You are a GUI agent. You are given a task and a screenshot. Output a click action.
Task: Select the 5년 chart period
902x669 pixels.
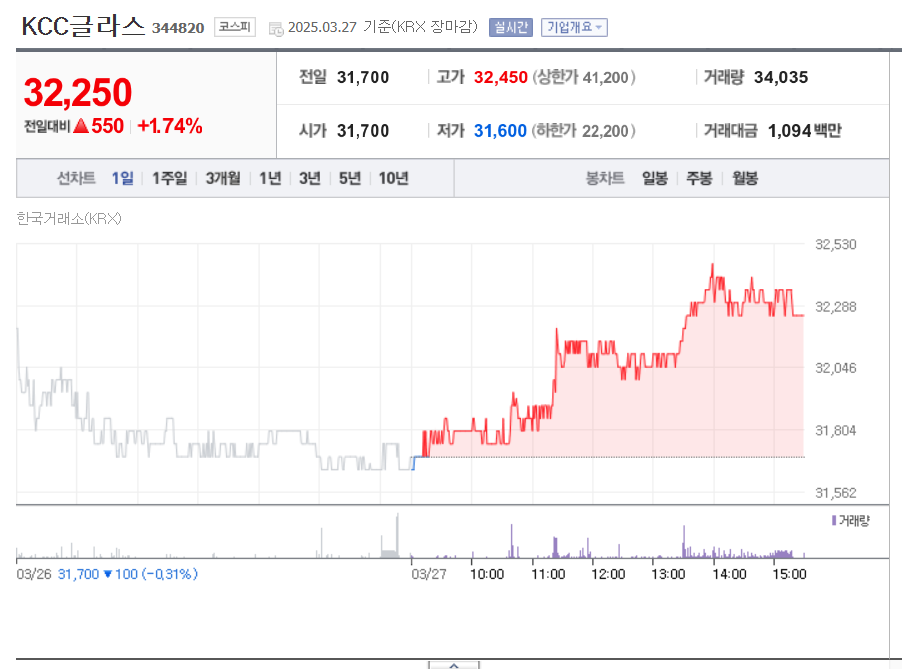[350, 178]
